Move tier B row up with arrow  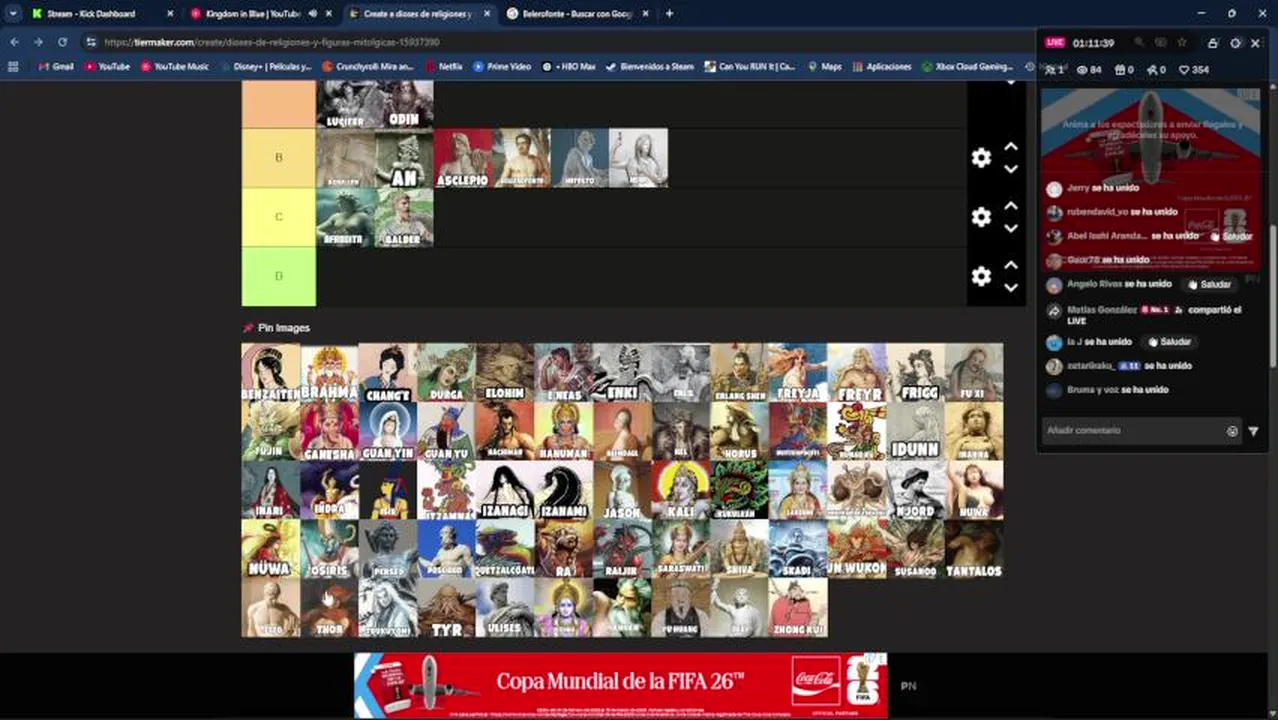pyautogui.click(x=1011, y=147)
